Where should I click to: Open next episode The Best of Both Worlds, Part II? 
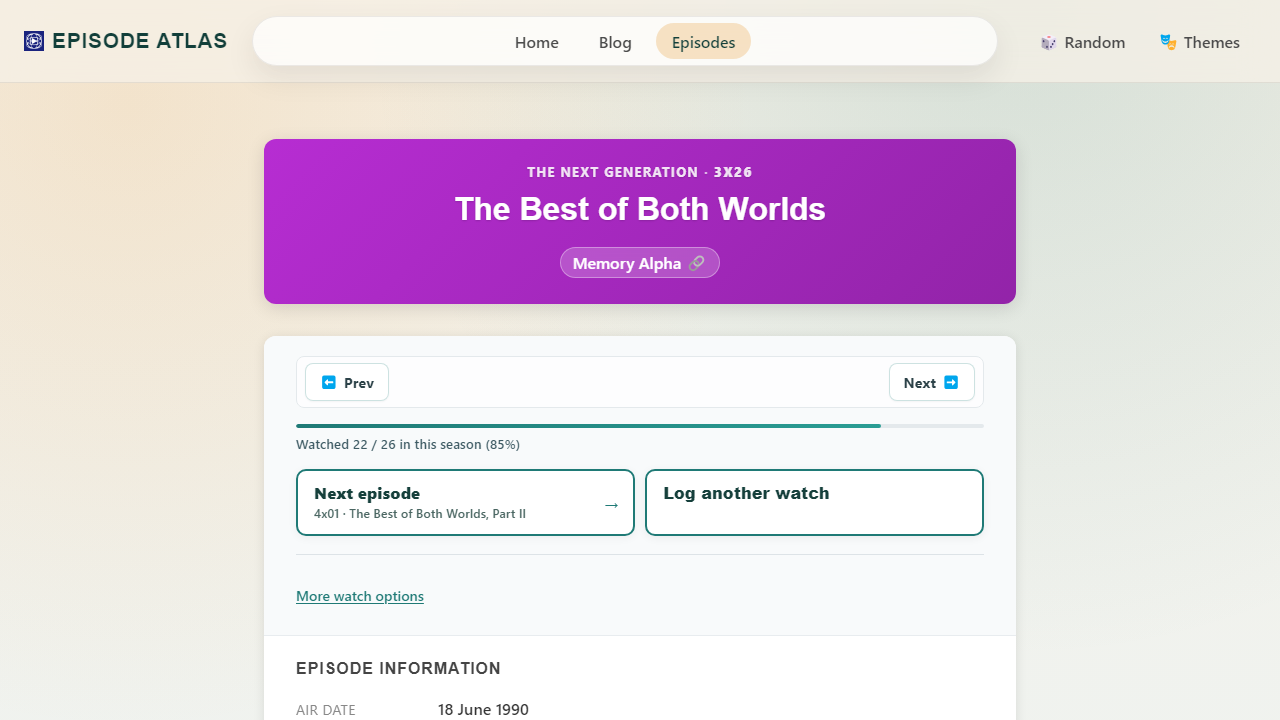point(465,502)
